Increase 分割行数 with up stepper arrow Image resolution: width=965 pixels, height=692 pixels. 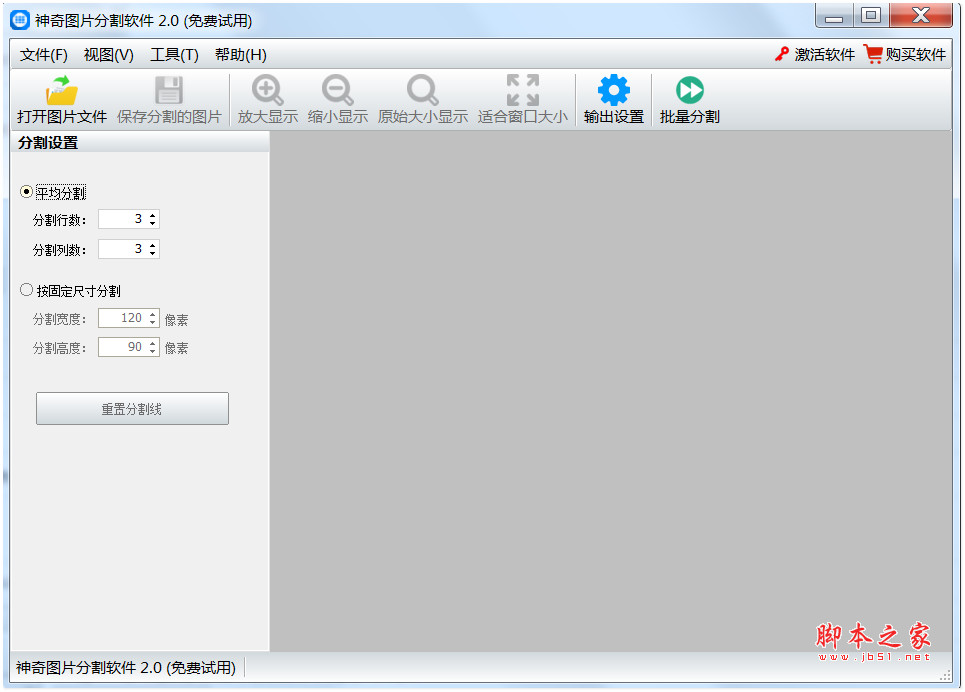pyautogui.click(x=152, y=214)
